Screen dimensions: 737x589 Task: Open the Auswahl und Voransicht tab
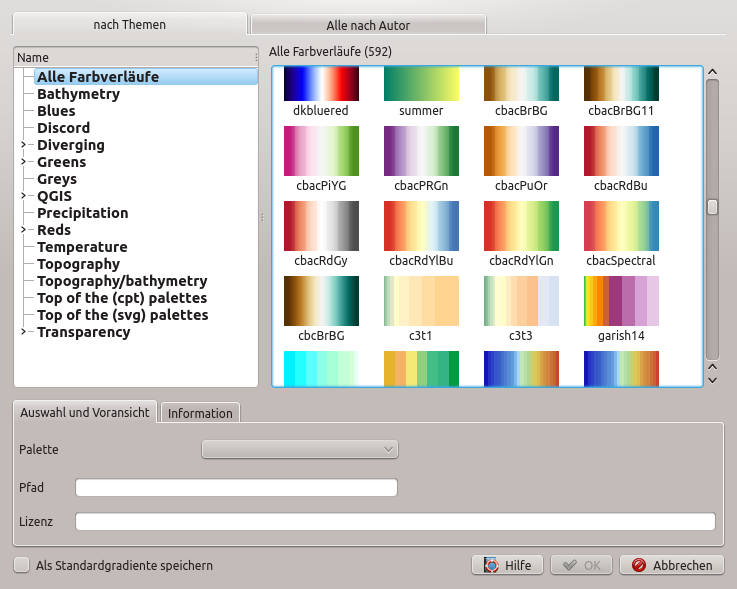tap(85, 412)
